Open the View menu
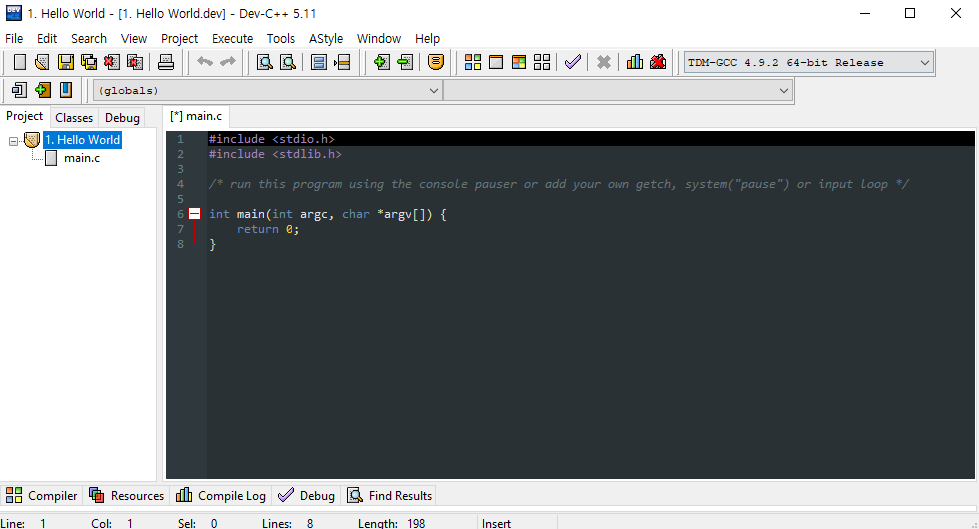The image size is (979, 529). pos(134,39)
